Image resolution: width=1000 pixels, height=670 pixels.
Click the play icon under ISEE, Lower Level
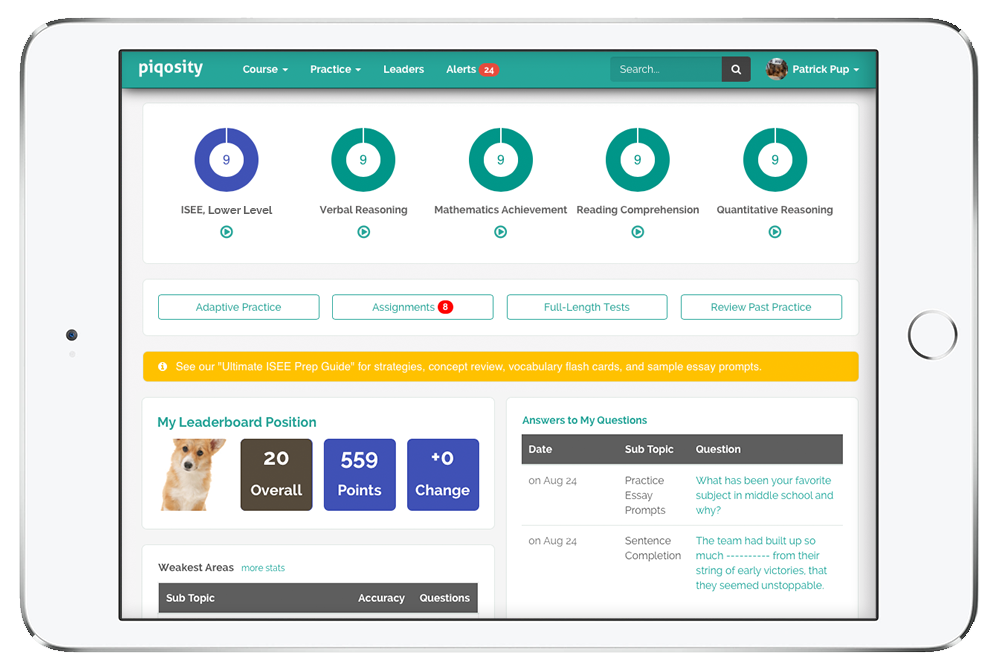(226, 232)
